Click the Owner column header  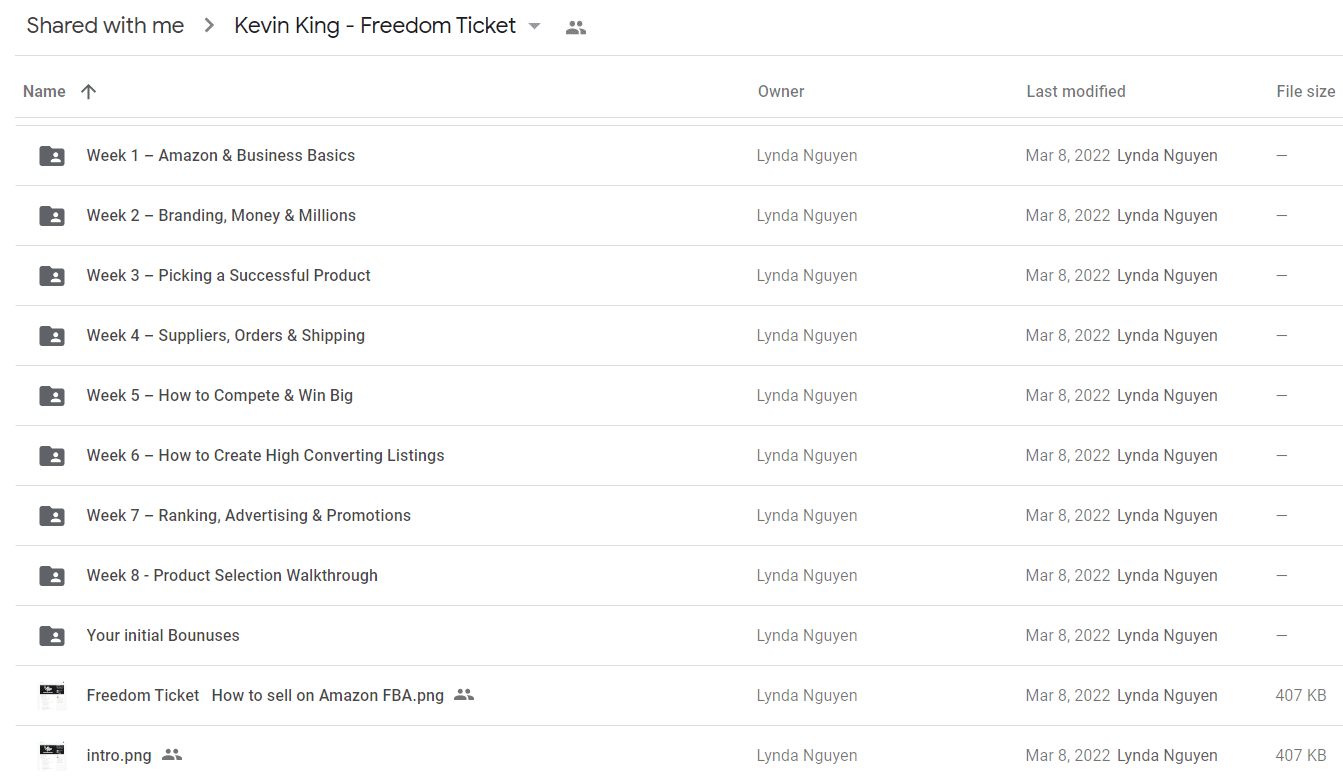[781, 91]
